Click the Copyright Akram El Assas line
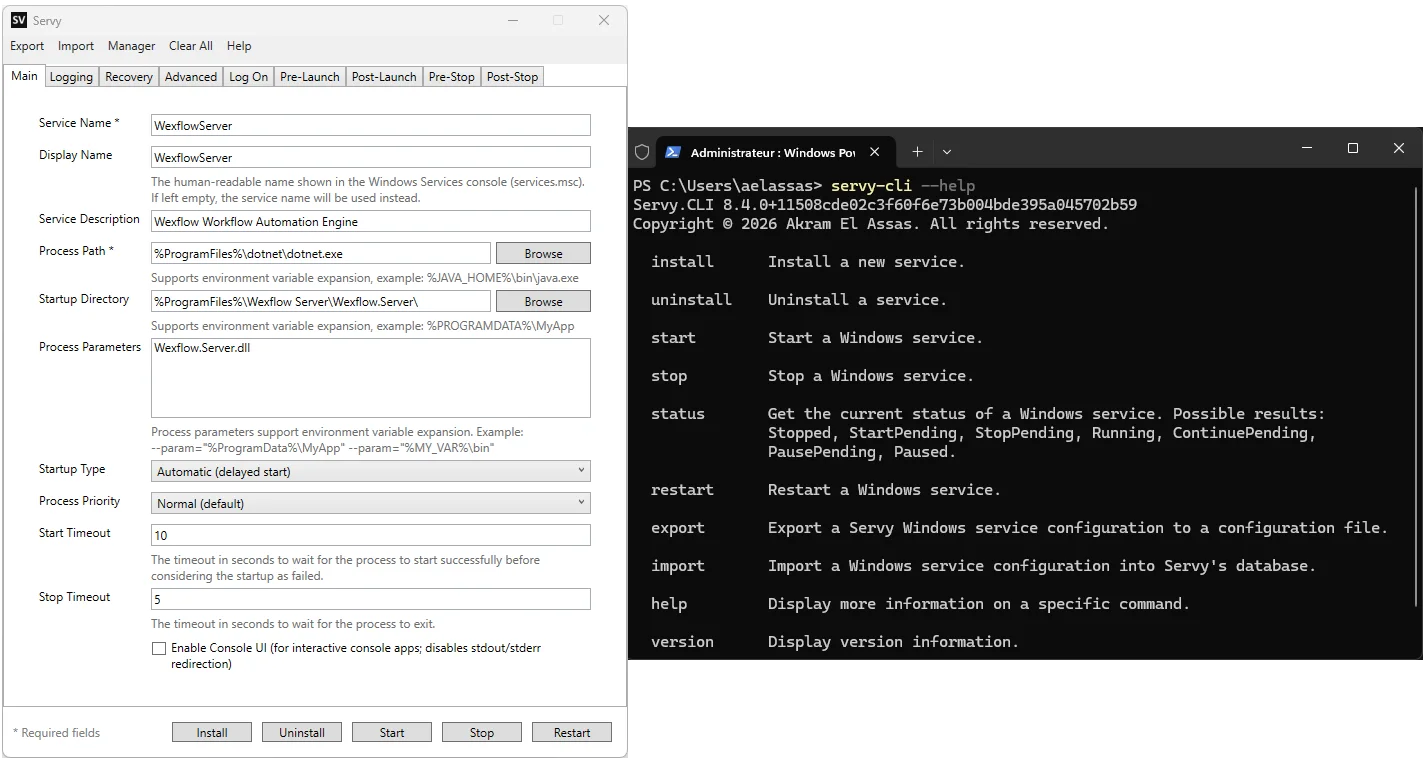1424x766 pixels. pyautogui.click(x=871, y=224)
